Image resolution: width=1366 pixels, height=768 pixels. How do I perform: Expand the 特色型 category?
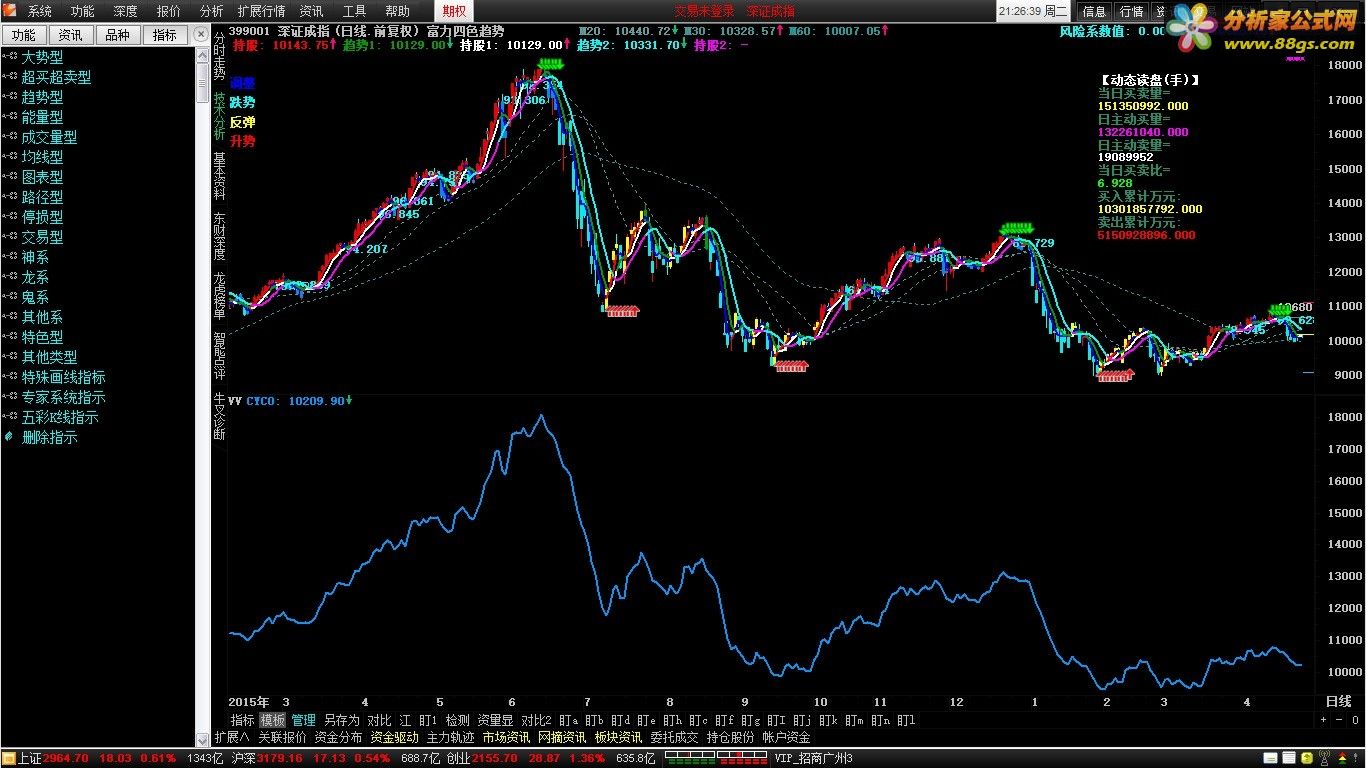point(42,337)
